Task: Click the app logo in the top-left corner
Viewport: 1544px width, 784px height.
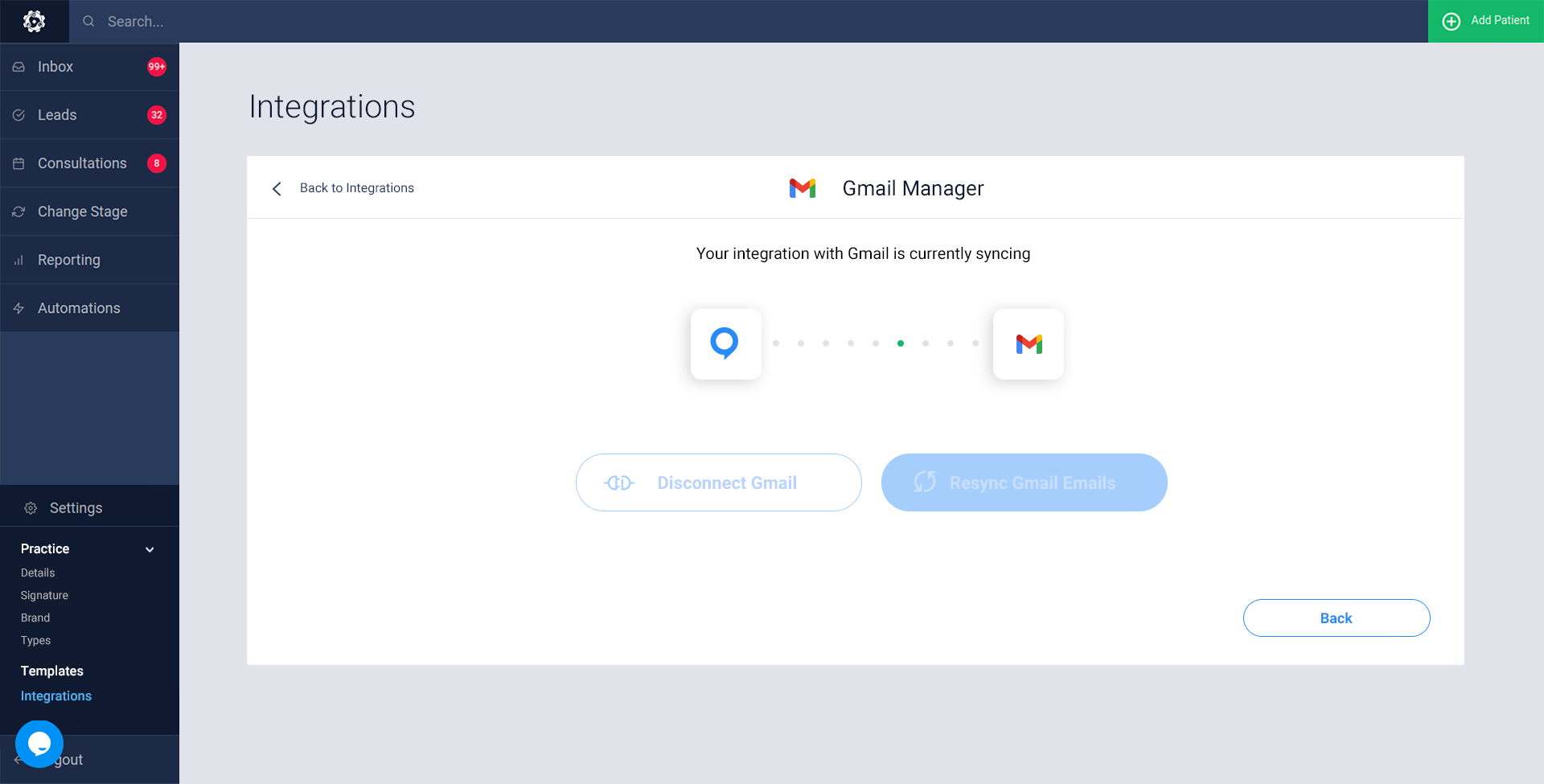Action: click(x=34, y=21)
